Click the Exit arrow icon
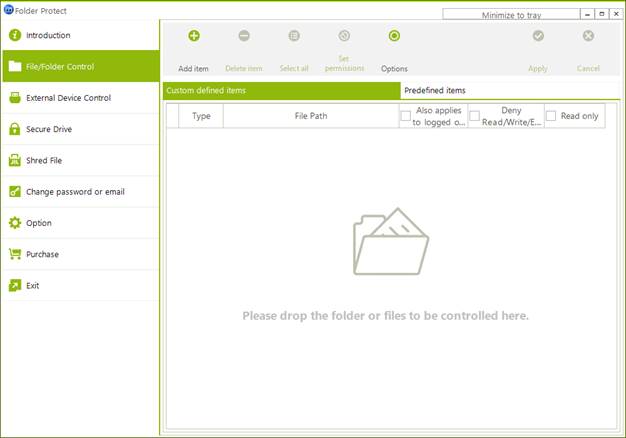 click(15, 285)
